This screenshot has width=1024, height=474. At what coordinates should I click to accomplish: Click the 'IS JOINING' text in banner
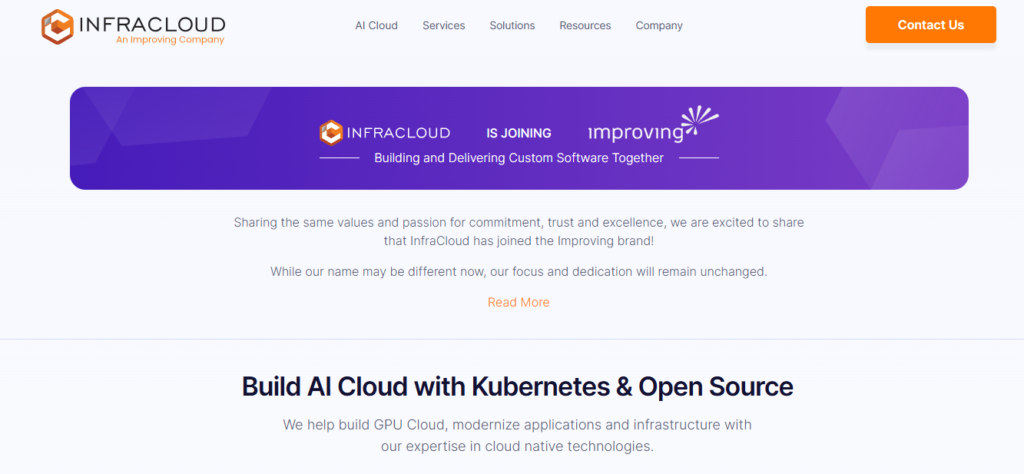click(519, 133)
